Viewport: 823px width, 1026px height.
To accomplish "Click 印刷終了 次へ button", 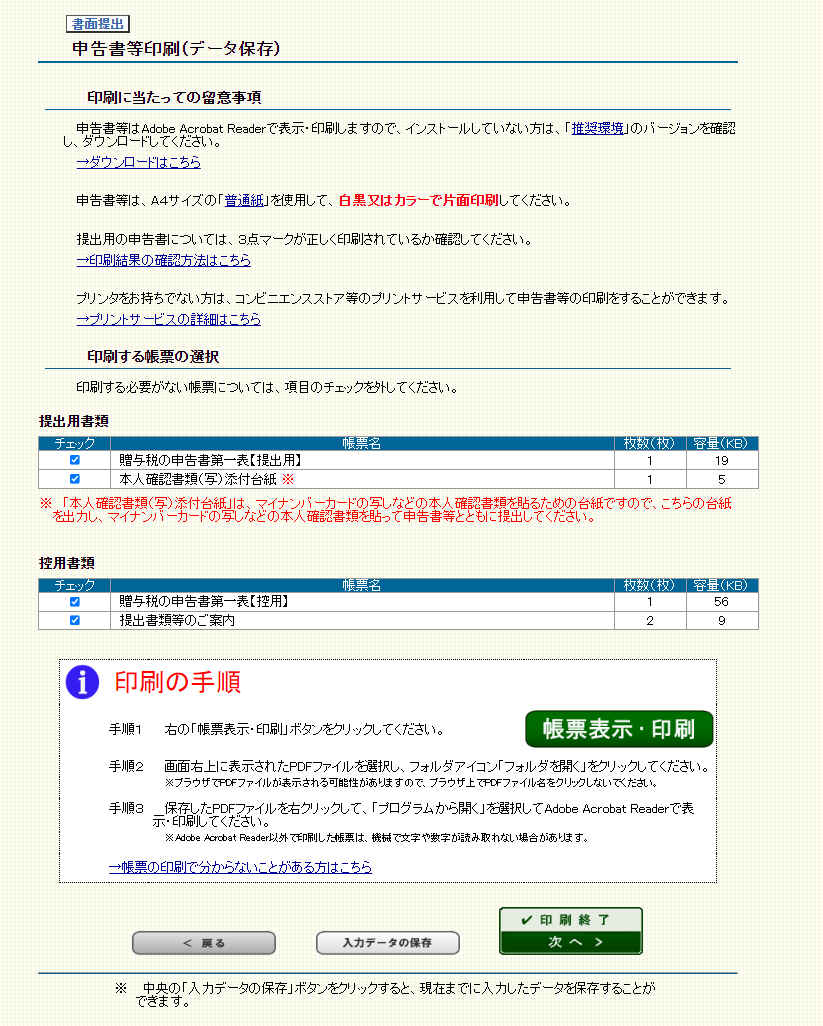I will (570, 930).
